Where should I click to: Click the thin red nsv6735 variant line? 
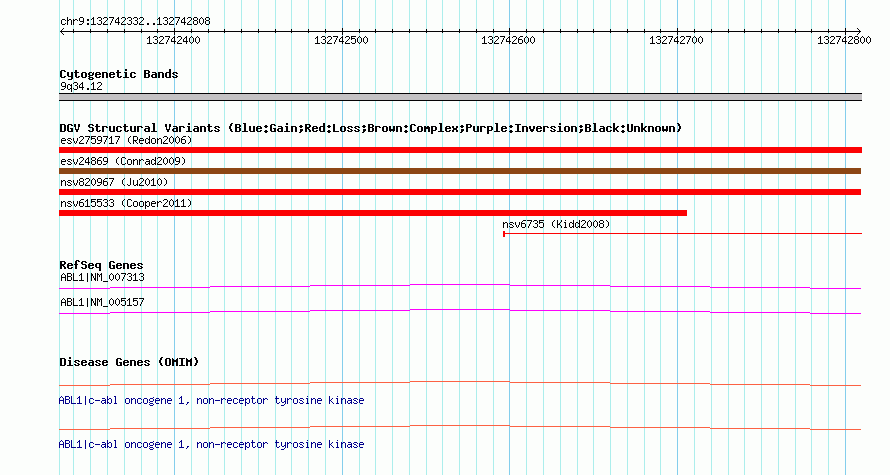click(x=682, y=234)
